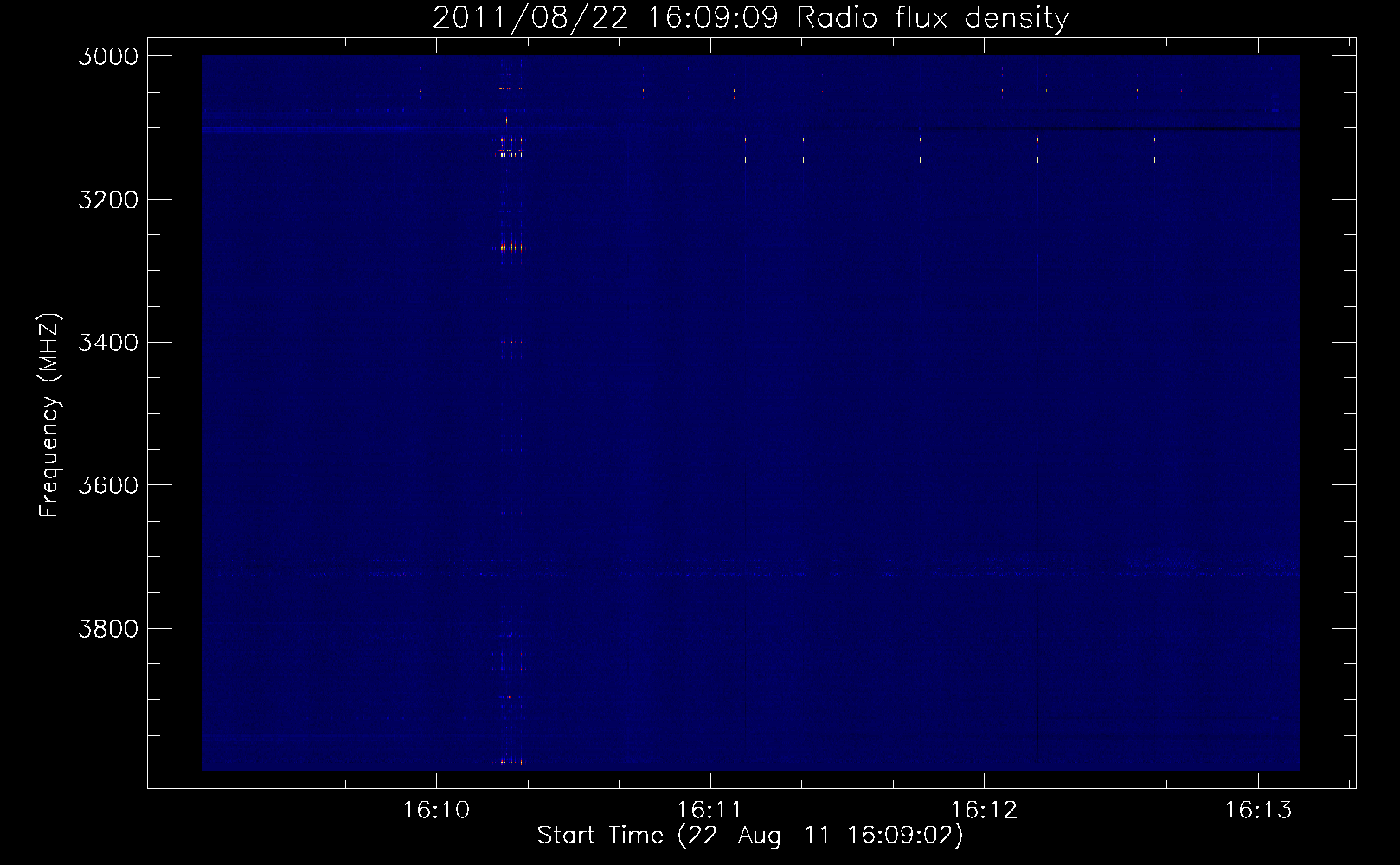The height and width of the screenshot is (865, 1400).
Task: Click the "Frequency (MHZ)" axis label
Action: [50, 415]
